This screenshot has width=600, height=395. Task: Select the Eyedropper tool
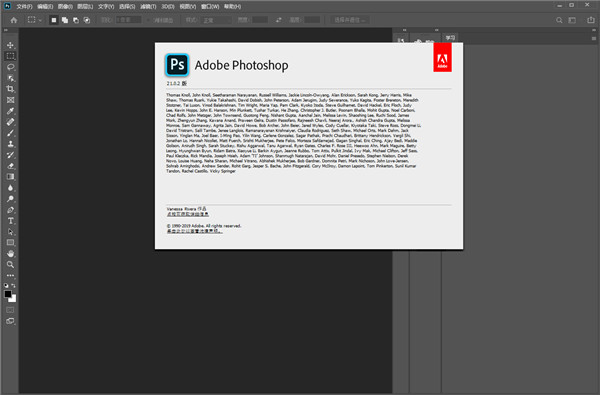[10, 111]
